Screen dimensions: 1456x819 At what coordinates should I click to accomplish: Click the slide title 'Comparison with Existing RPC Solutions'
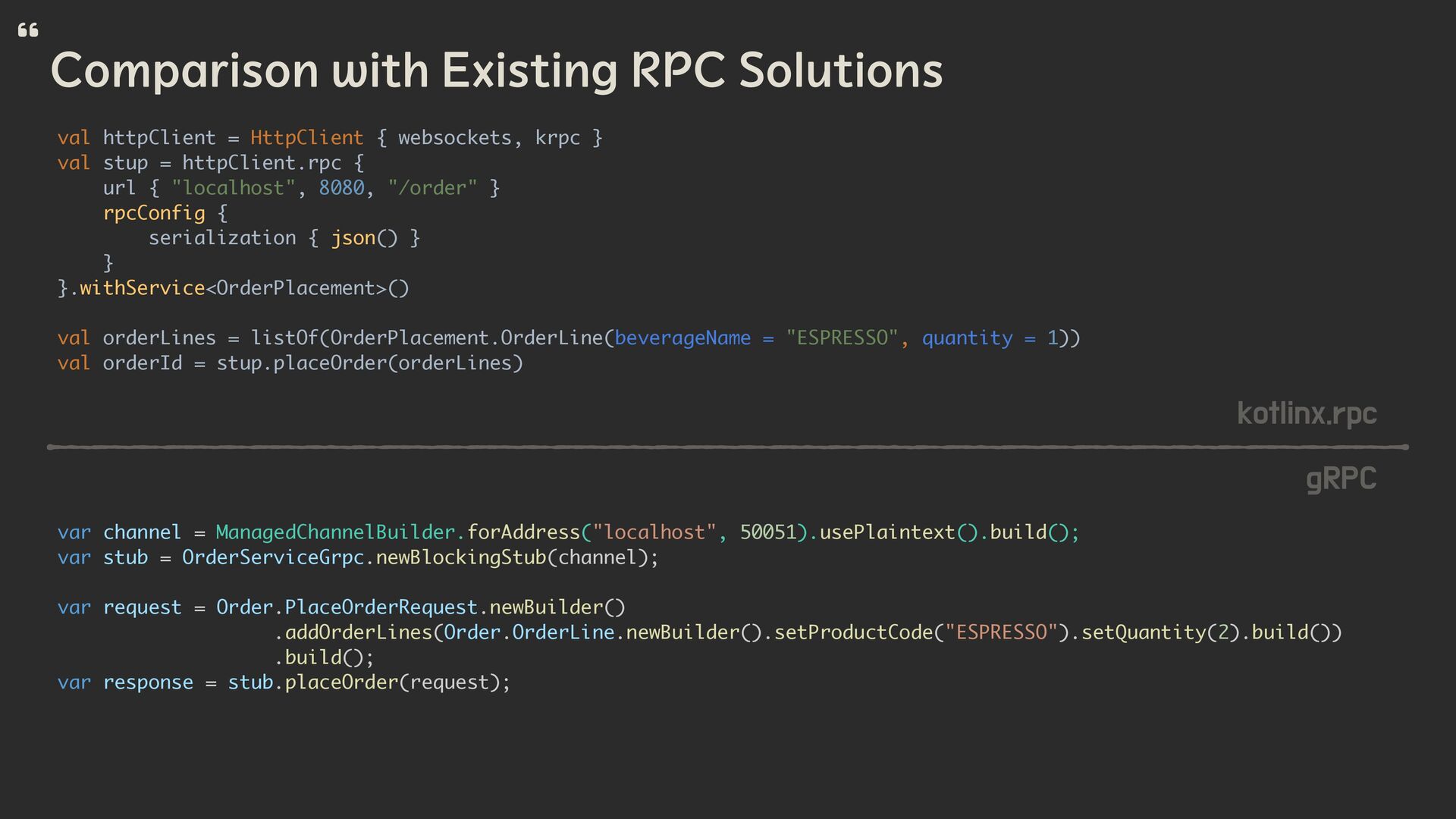(x=496, y=71)
